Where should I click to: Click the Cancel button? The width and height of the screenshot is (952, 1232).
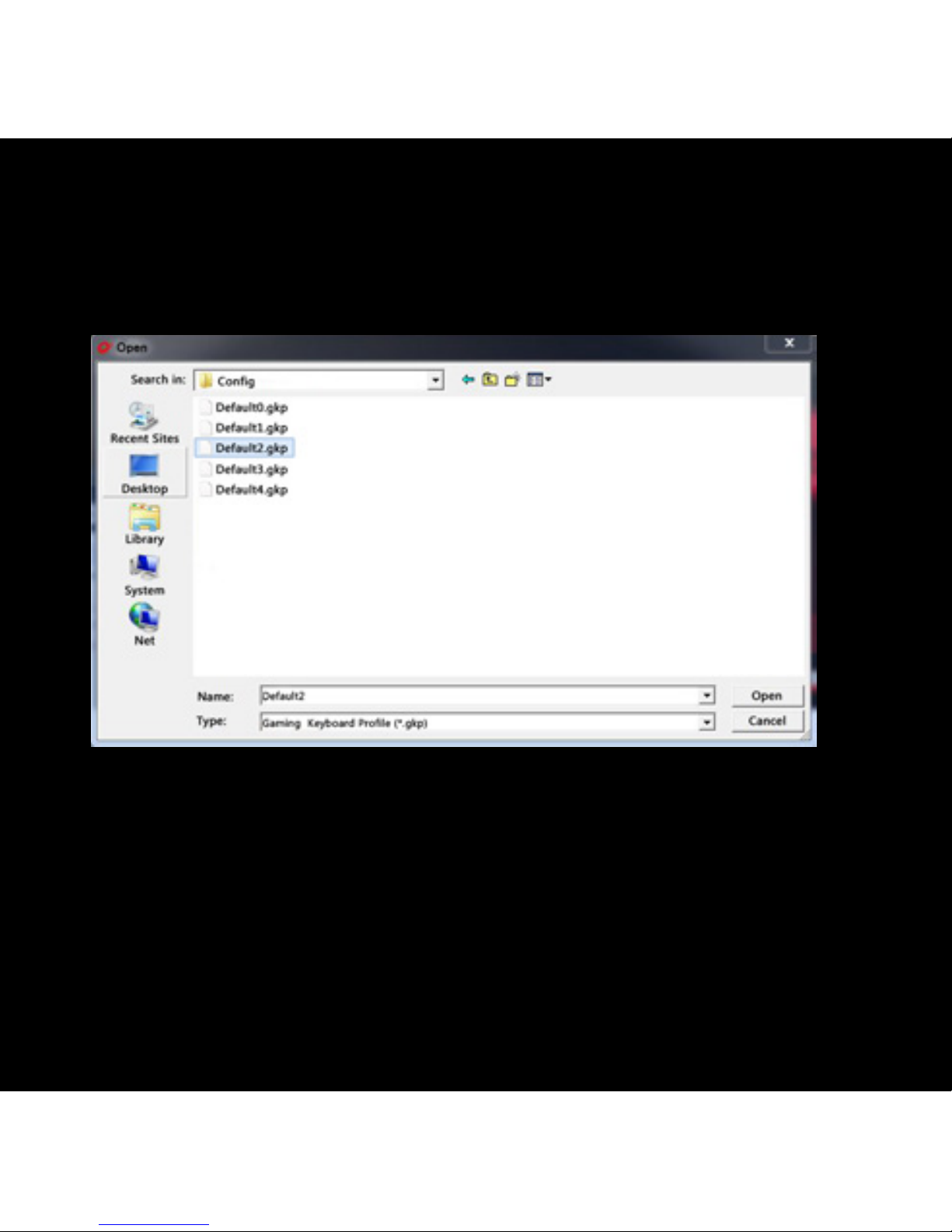[767, 721]
